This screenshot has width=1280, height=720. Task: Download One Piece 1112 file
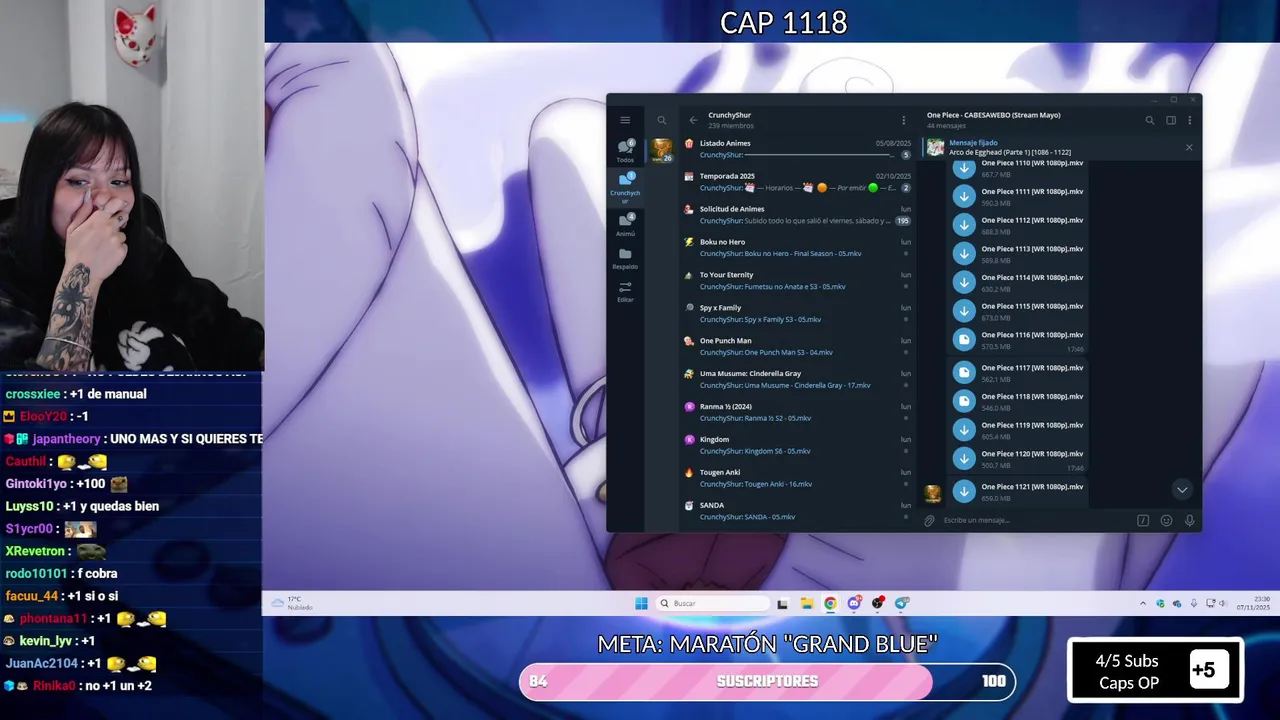point(964,225)
